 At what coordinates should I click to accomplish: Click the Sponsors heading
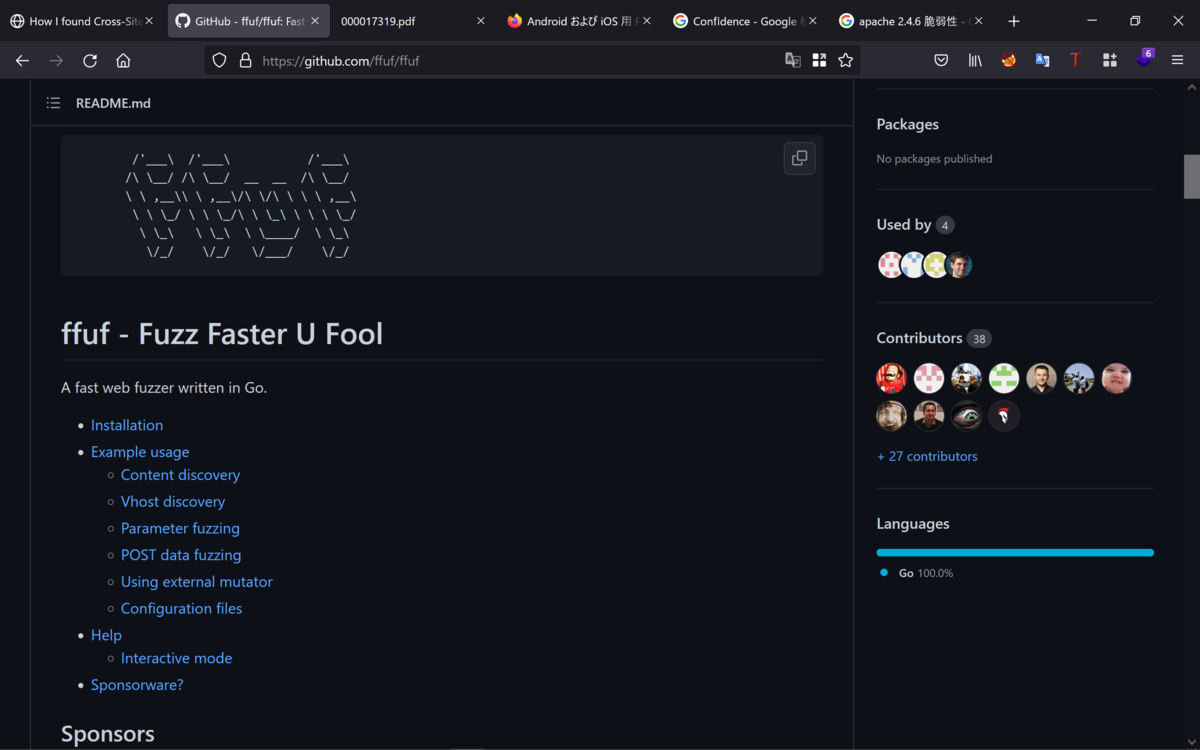[108, 734]
